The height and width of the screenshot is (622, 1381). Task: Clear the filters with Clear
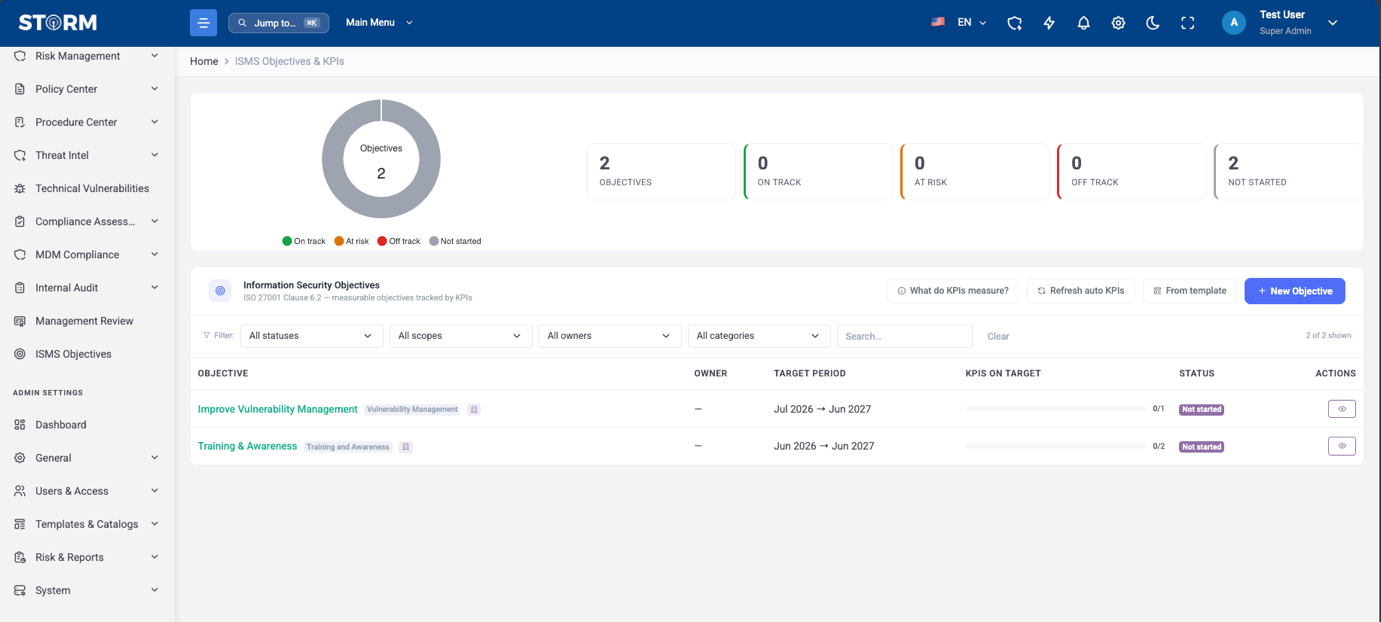[x=998, y=336]
